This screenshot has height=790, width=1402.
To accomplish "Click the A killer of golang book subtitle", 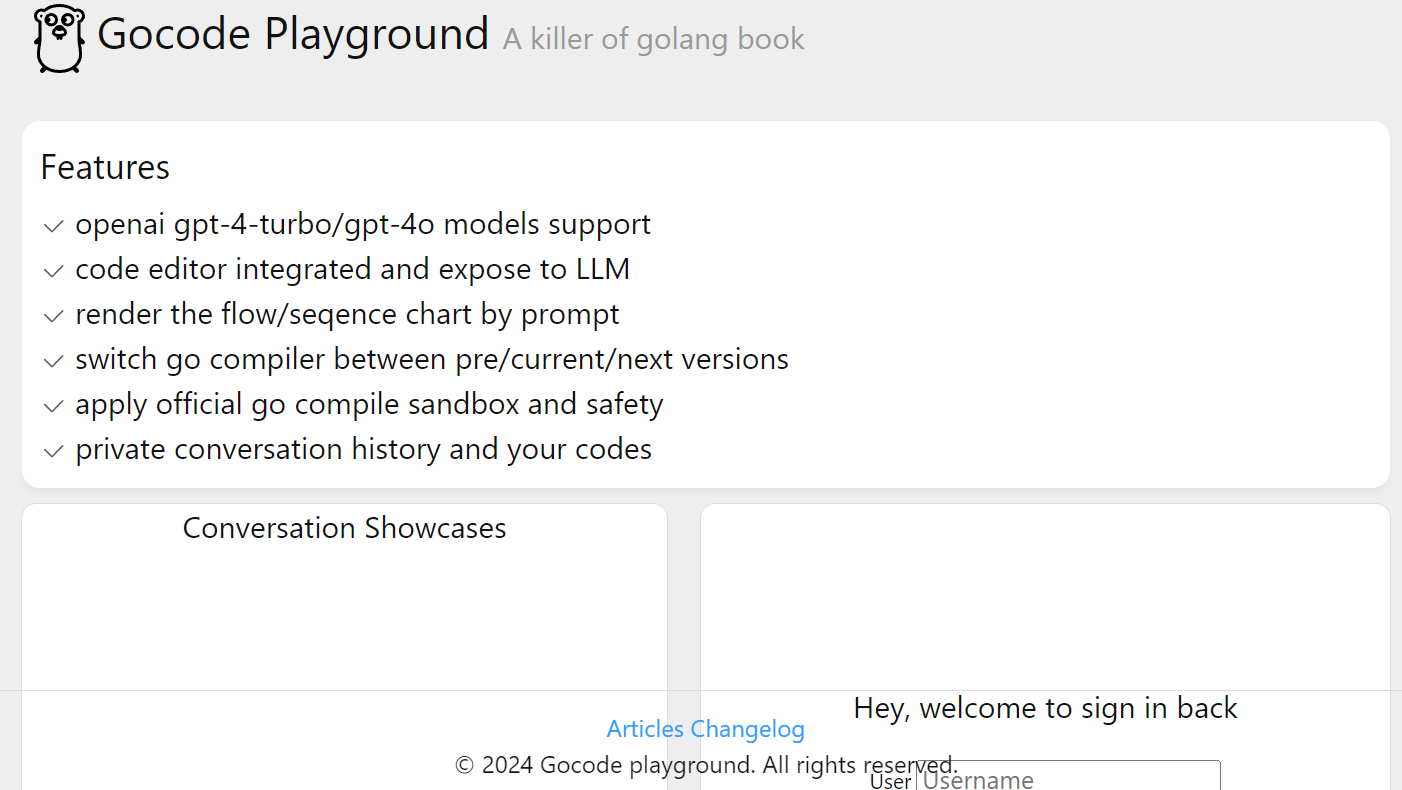I will pyautogui.click(x=653, y=39).
